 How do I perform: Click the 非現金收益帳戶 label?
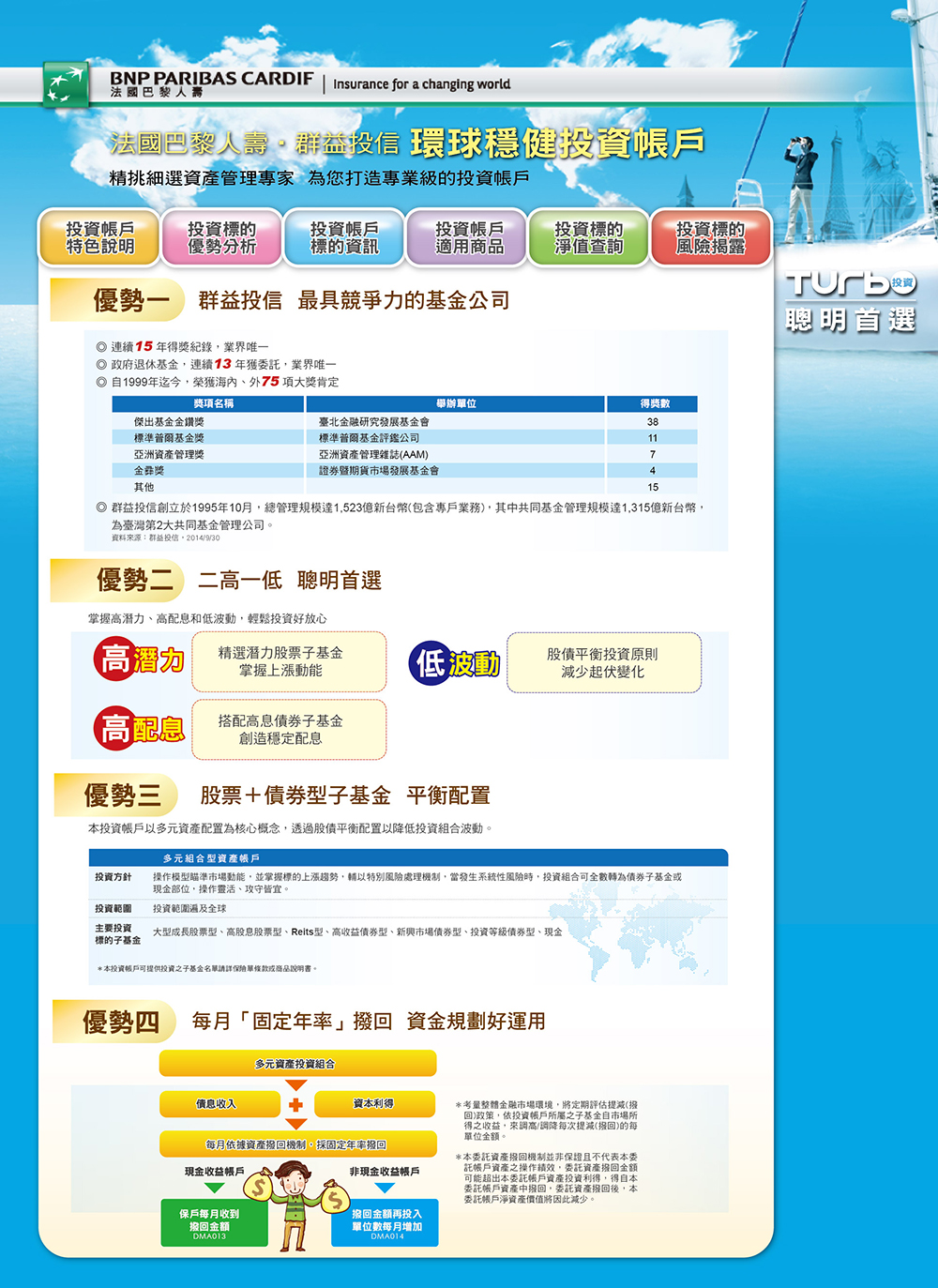tap(385, 1172)
